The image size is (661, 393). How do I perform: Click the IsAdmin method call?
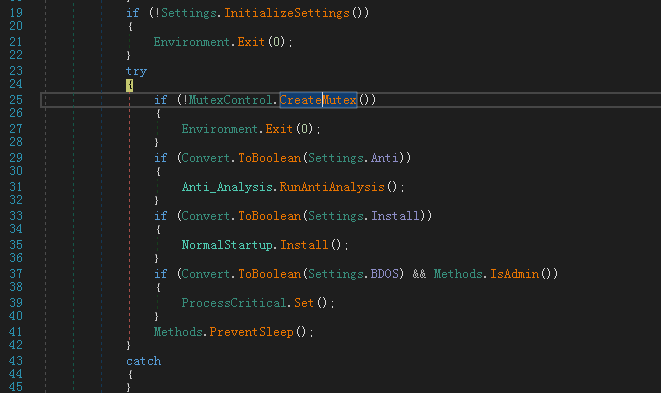coord(514,275)
